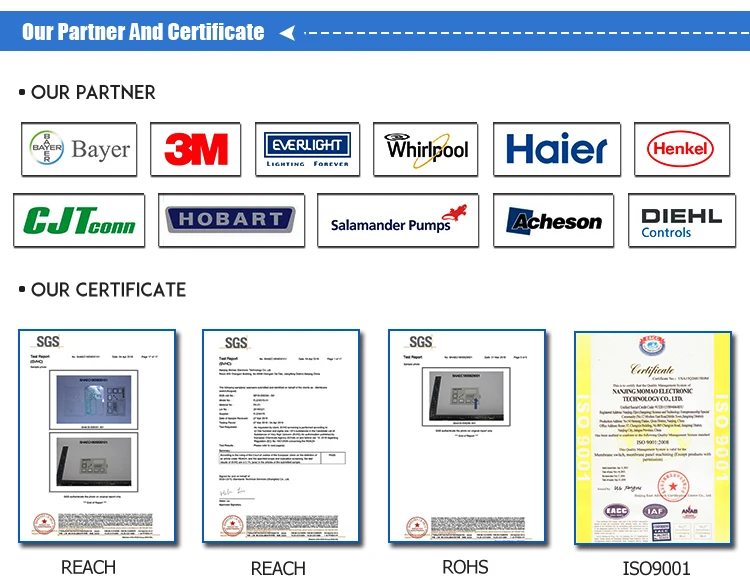Viewport: 750px width, 588px height.
Task: Click the 'Our Partner And Certificate' header title
Action: click(x=143, y=32)
